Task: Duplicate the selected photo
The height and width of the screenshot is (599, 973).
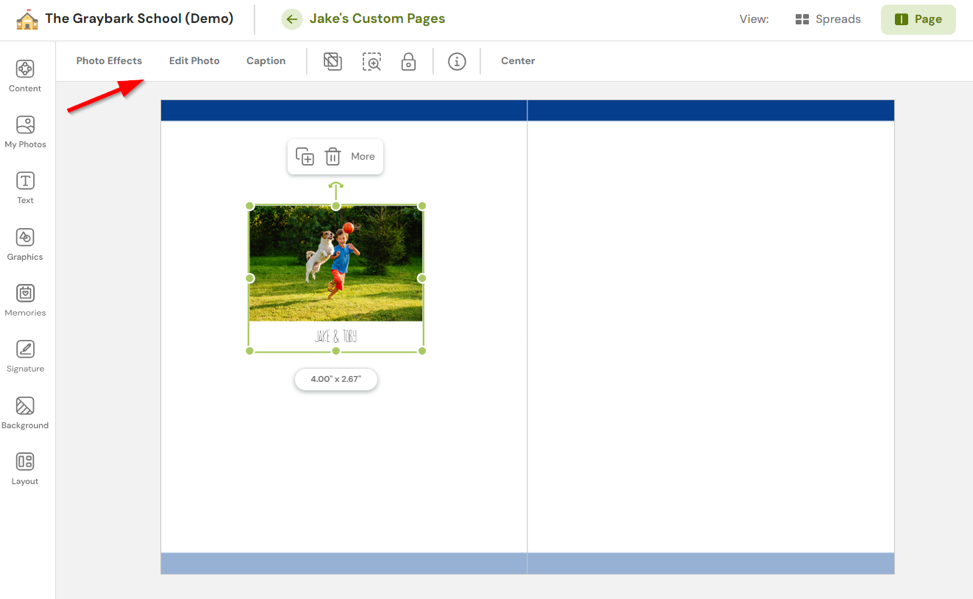Action: coord(305,156)
